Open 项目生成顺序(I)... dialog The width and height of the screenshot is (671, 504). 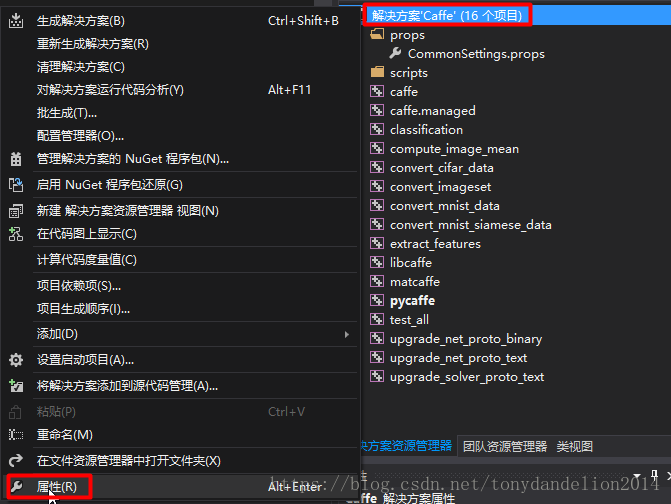pos(83,308)
